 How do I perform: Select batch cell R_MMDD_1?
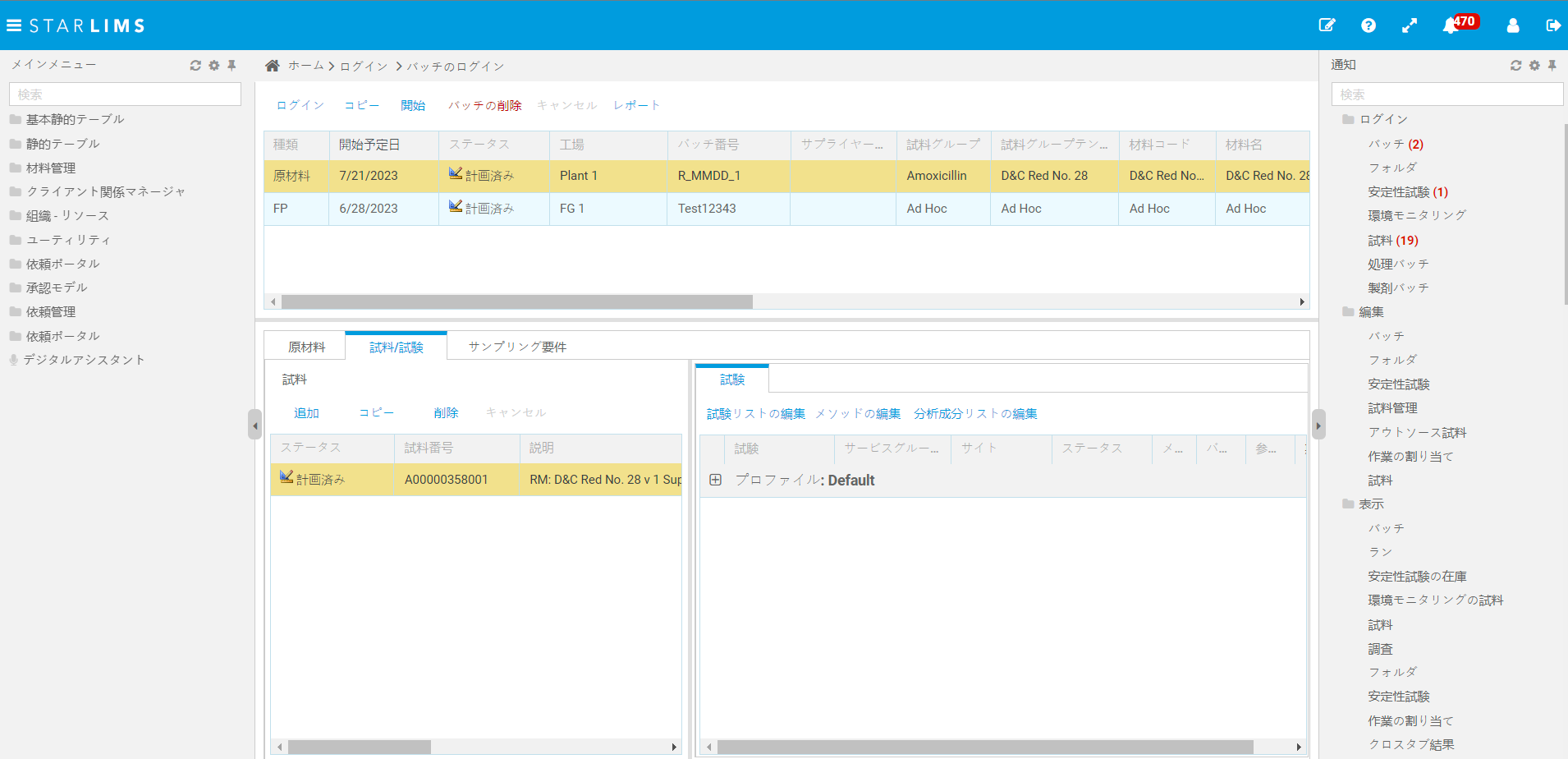(x=728, y=176)
